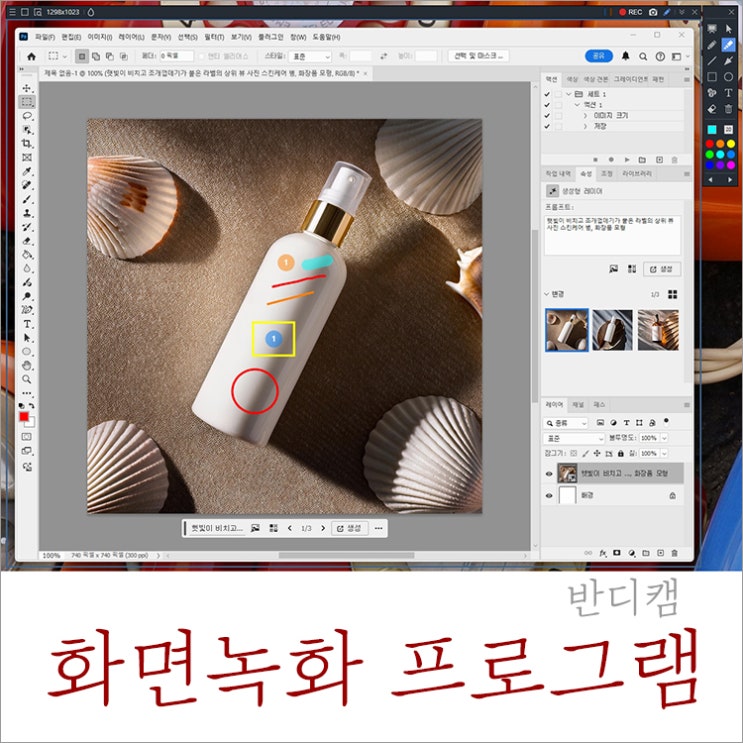The image size is (743, 743).
Task: Click the 공유 share button
Action: [x=599, y=56]
